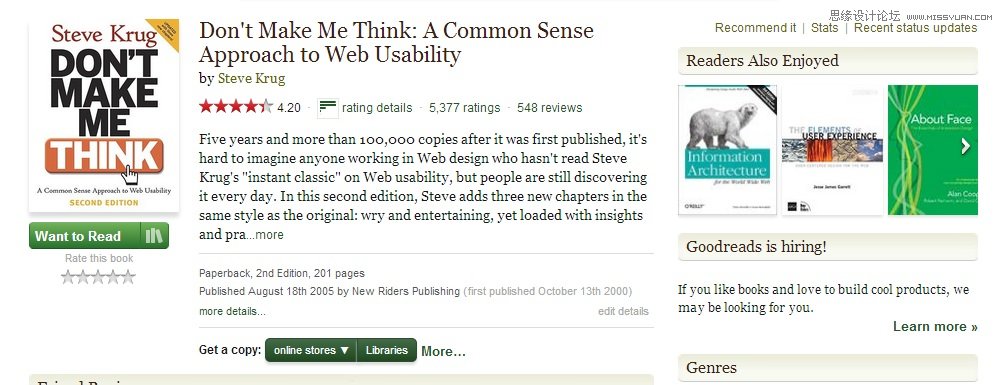Screen dimensions: 1003x385
Task: Rate this book one star
Action: coord(68,277)
